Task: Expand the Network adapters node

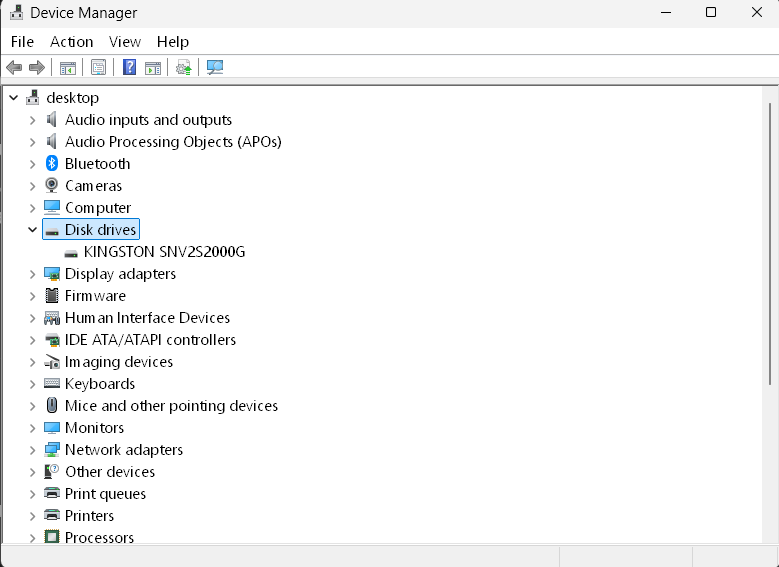Action: point(32,450)
